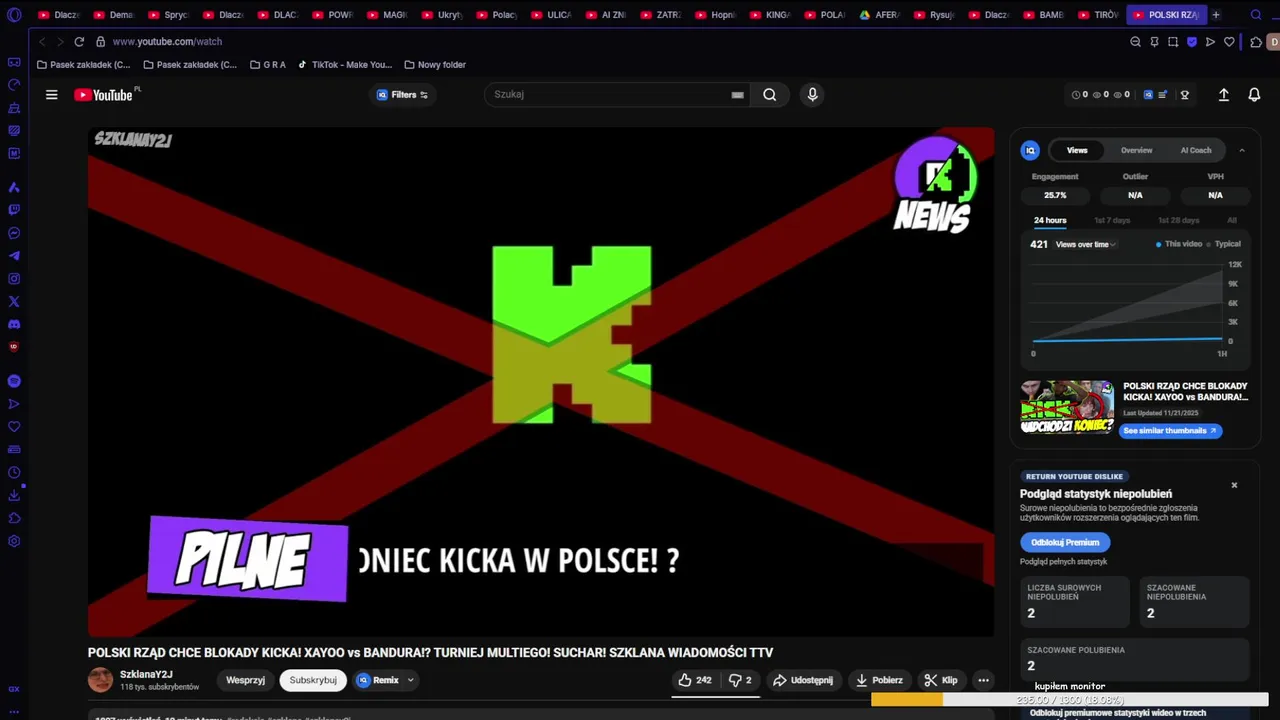Screen dimensions: 1280x720
Task: Dislike the video with thumbs down
Action: pyautogui.click(x=740, y=680)
